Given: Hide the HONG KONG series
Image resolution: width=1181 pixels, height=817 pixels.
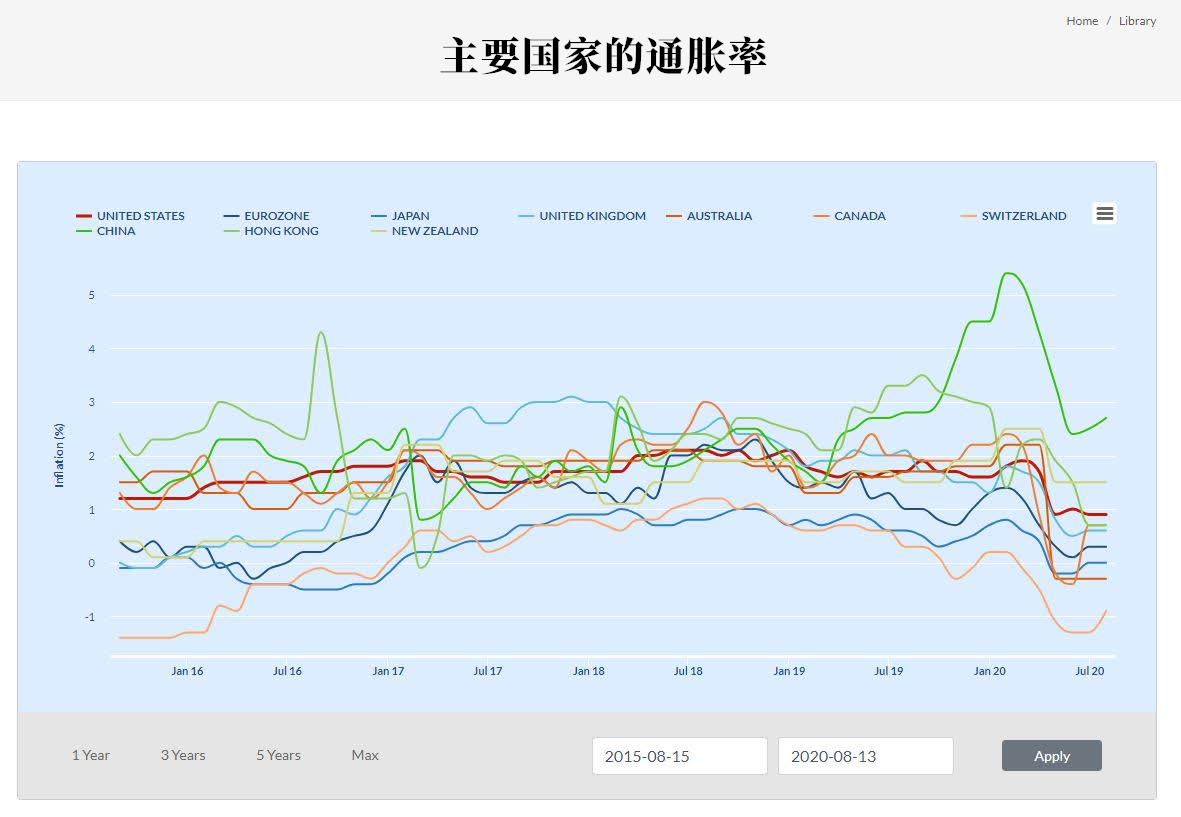Looking at the screenshot, I should coord(281,230).
